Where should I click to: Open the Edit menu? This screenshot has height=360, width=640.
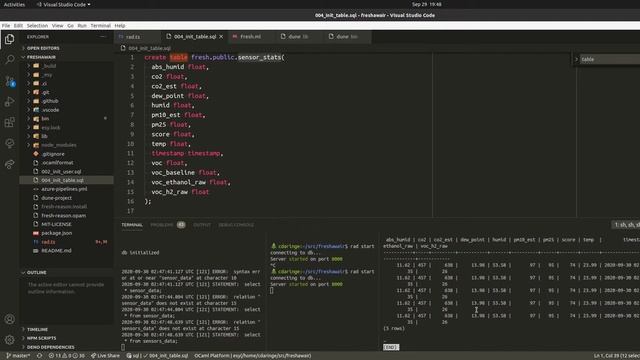18,25
